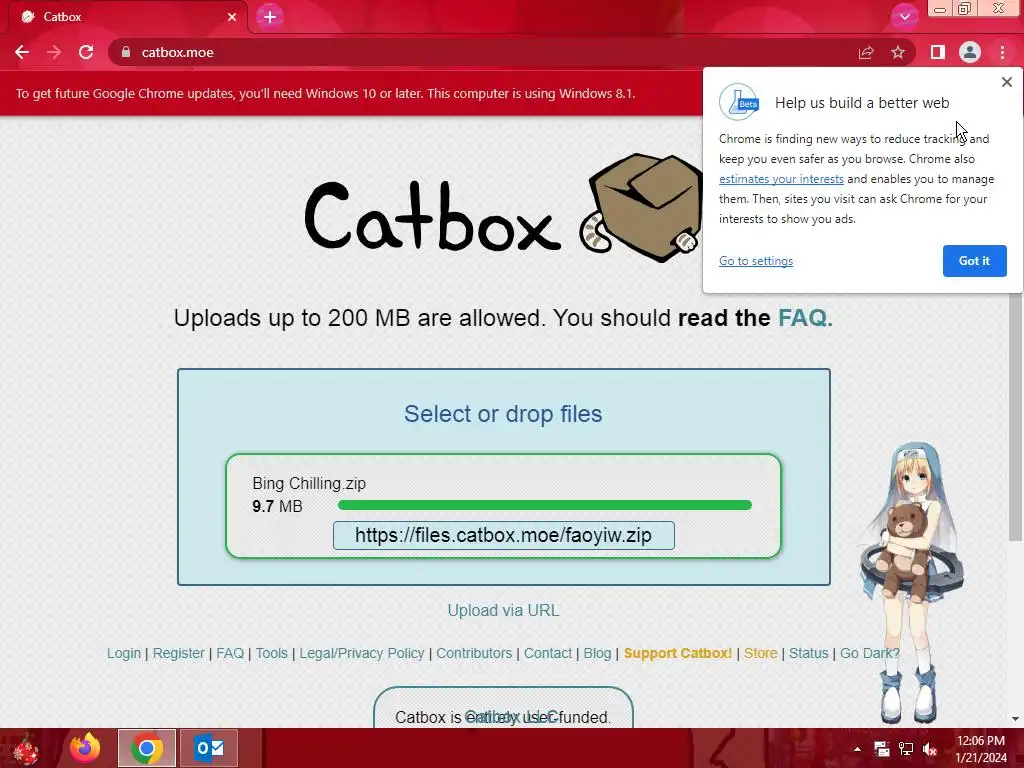The width and height of the screenshot is (1024, 768).
Task: Click the anime mascot character image
Action: point(912,581)
